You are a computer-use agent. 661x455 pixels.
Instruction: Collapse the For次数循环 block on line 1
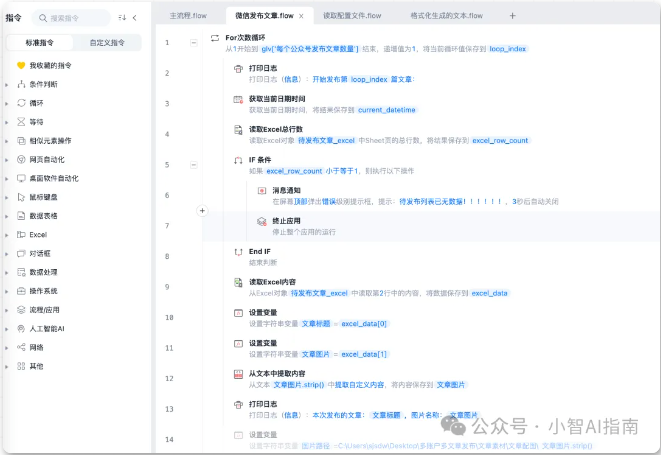click(194, 42)
